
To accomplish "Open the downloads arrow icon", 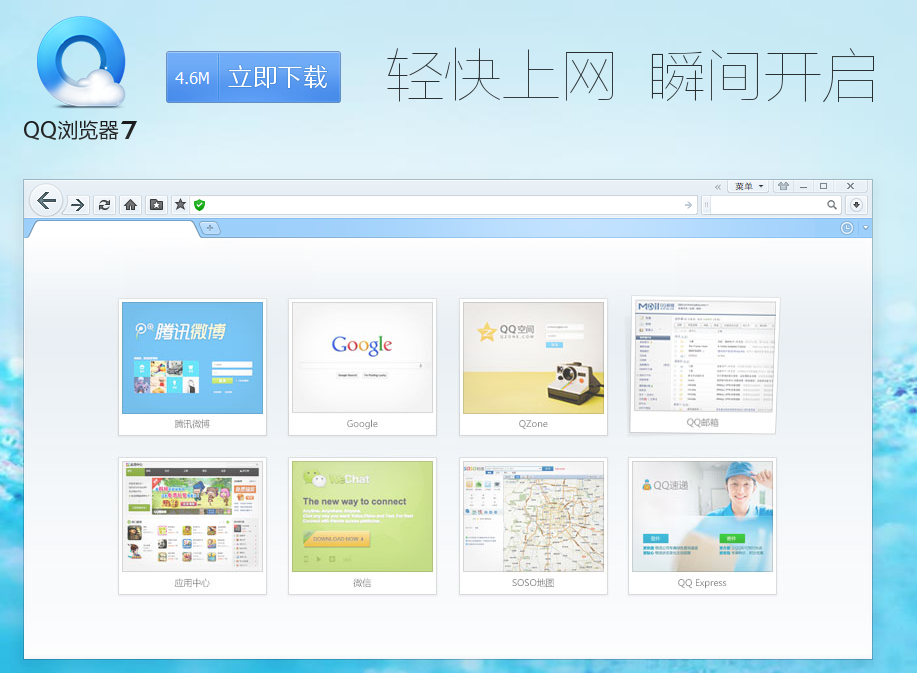I will click(x=856, y=205).
